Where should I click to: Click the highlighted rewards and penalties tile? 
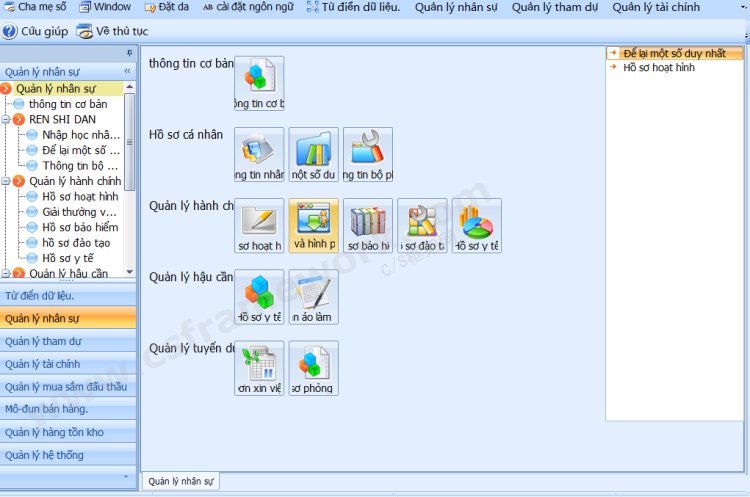point(313,224)
